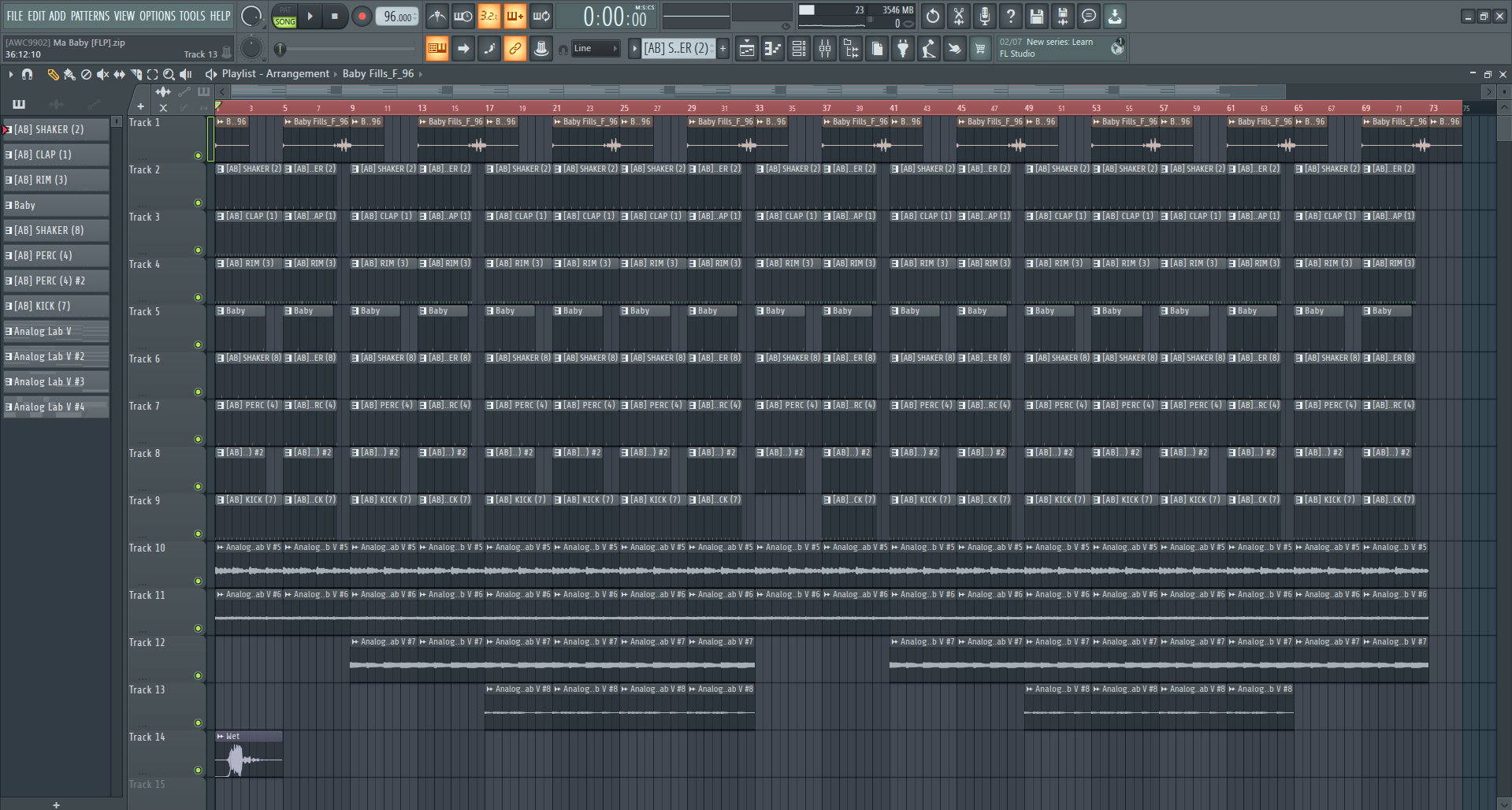The width and height of the screenshot is (1512, 810).
Task: Switch to SONG mode
Action: (284, 21)
